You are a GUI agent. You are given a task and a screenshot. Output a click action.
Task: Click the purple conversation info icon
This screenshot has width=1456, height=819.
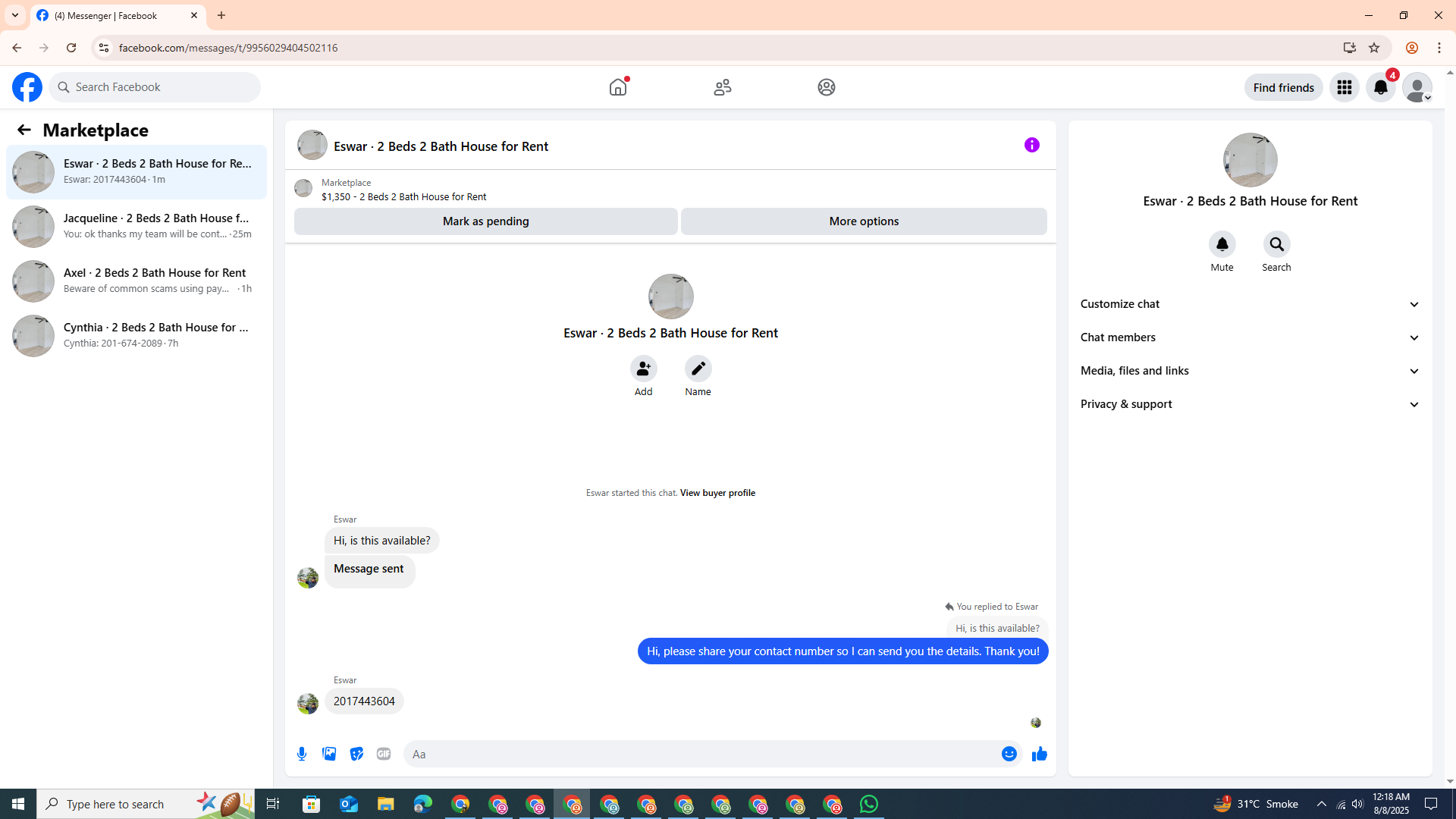coord(1031,145)
